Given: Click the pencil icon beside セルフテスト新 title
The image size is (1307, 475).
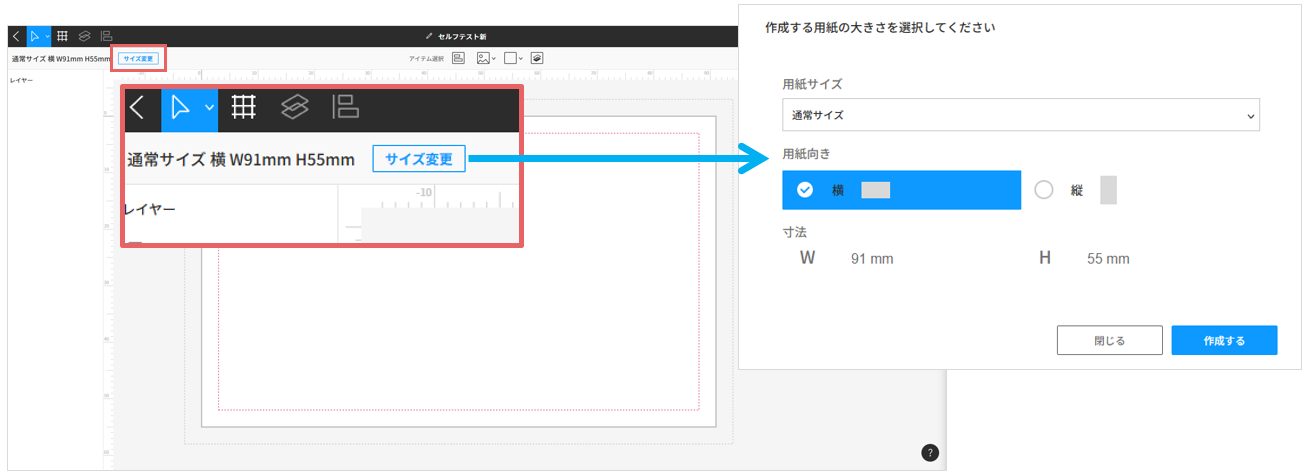Looking at the screenshot, I should pos(430,35).
